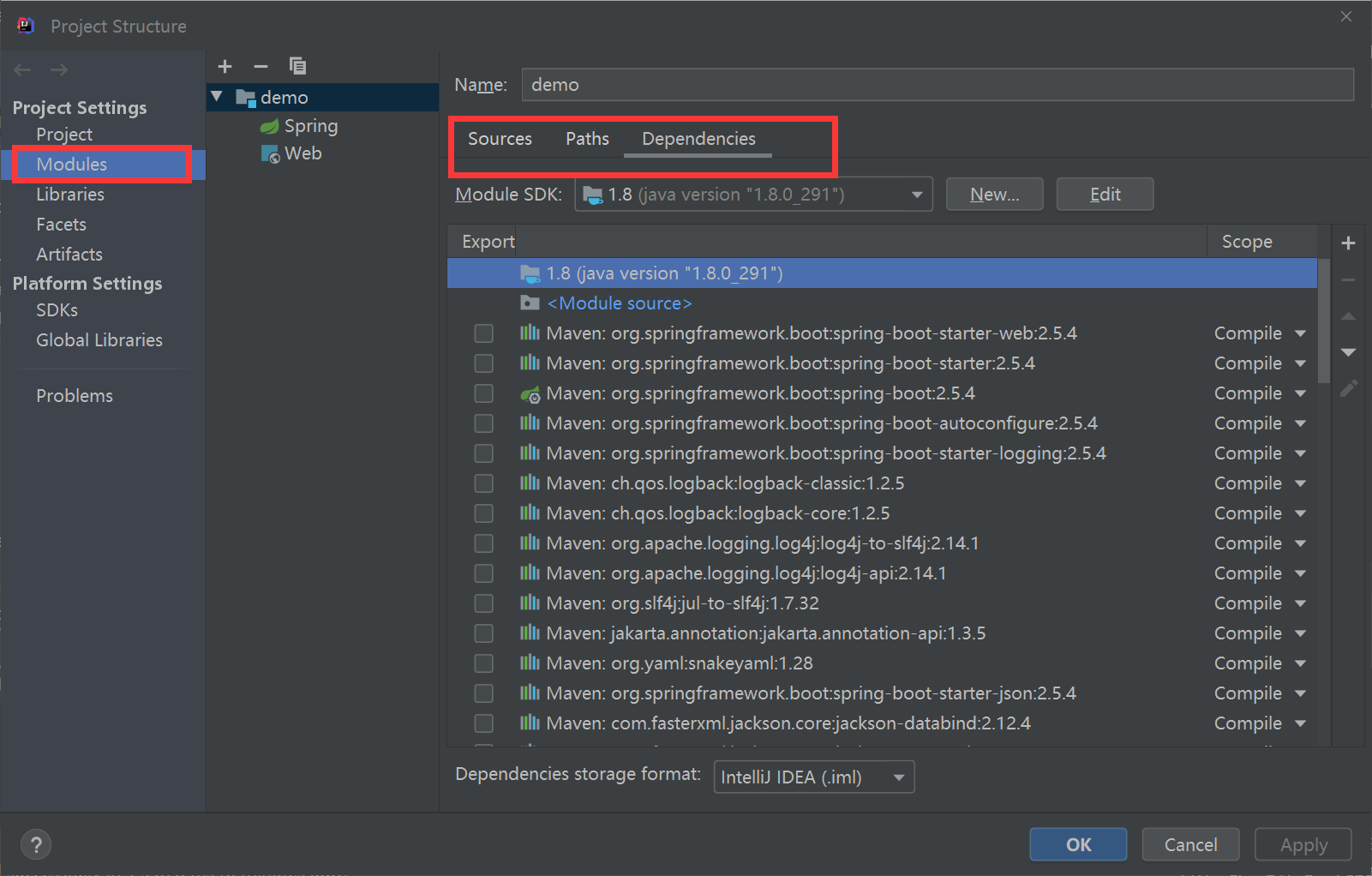
Task: Check export for log4j-to-slf4j:2.14.1
Action: [484, 543]
